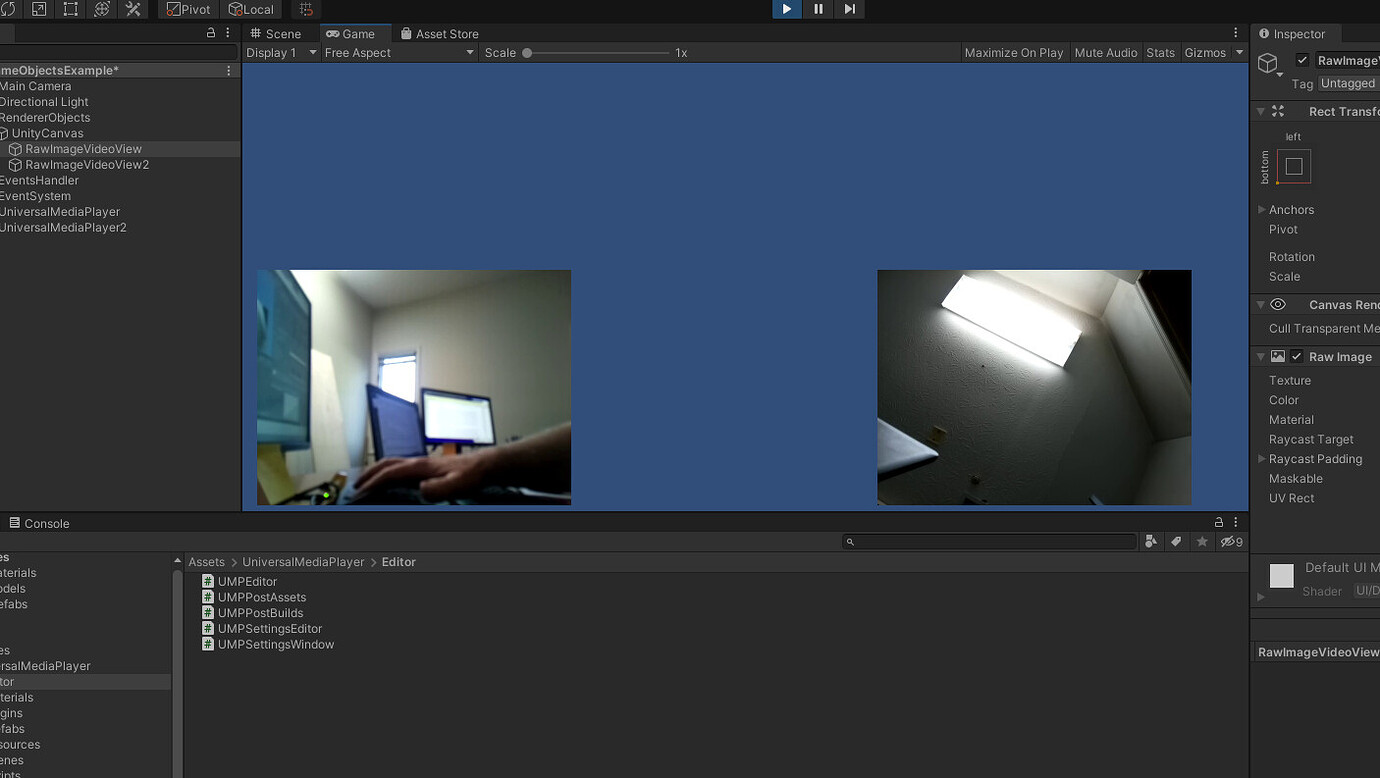Toggle hidden objects visibility showing count 9

[x=1230, y=541]
